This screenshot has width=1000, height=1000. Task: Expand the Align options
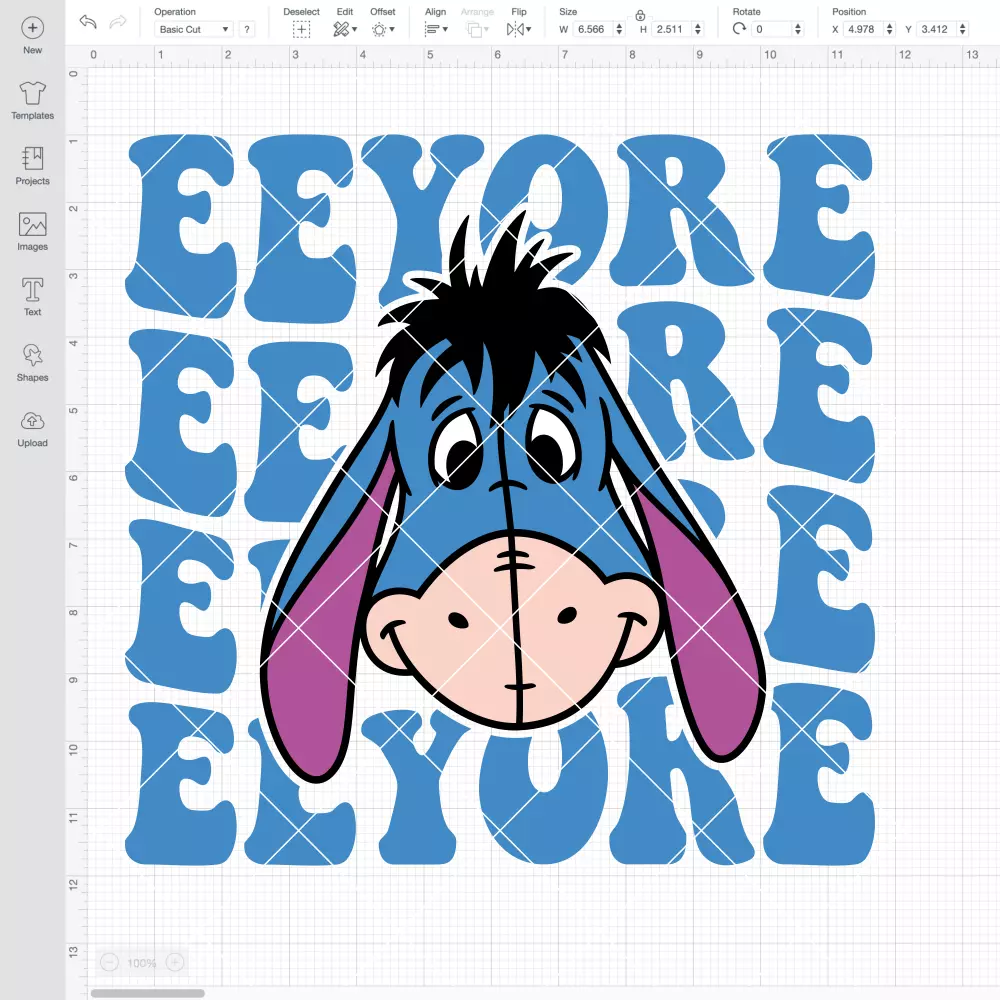436,29
